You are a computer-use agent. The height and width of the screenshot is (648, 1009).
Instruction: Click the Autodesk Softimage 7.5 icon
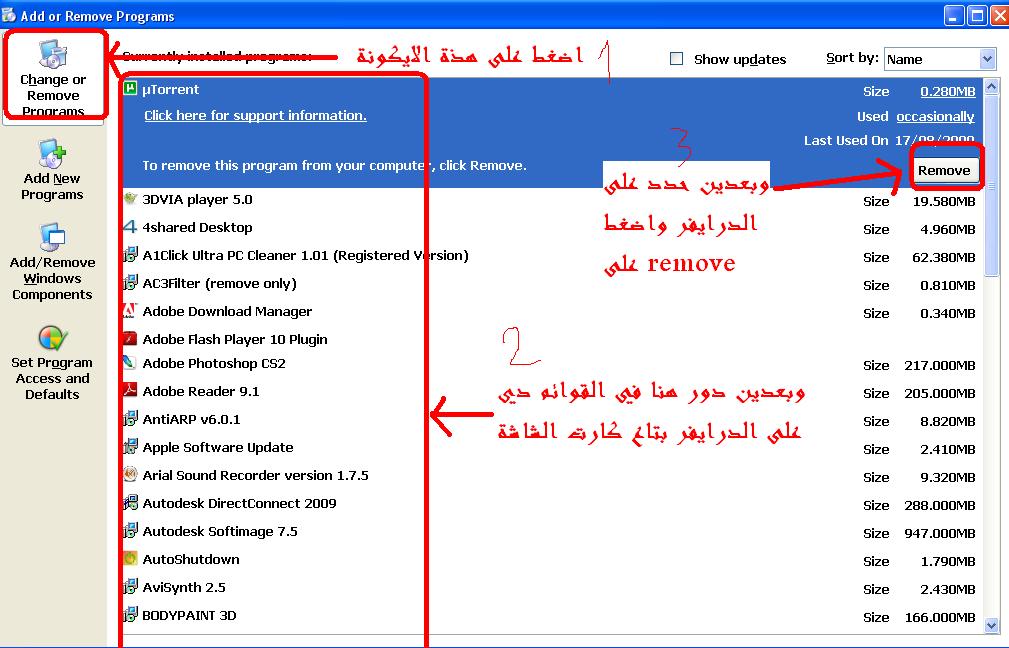130,531
